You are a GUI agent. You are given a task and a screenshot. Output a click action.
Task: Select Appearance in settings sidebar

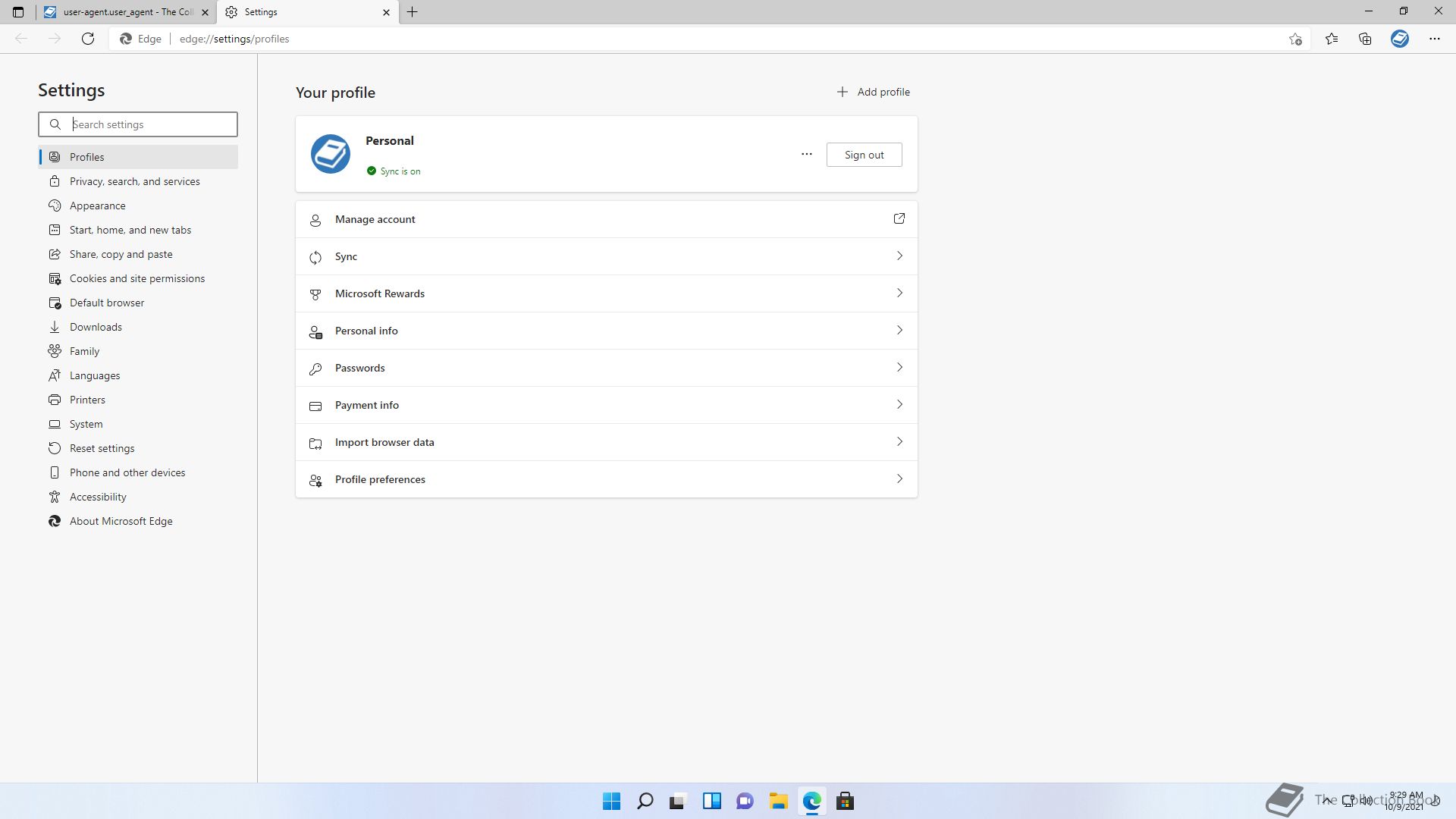click(97, 206)
